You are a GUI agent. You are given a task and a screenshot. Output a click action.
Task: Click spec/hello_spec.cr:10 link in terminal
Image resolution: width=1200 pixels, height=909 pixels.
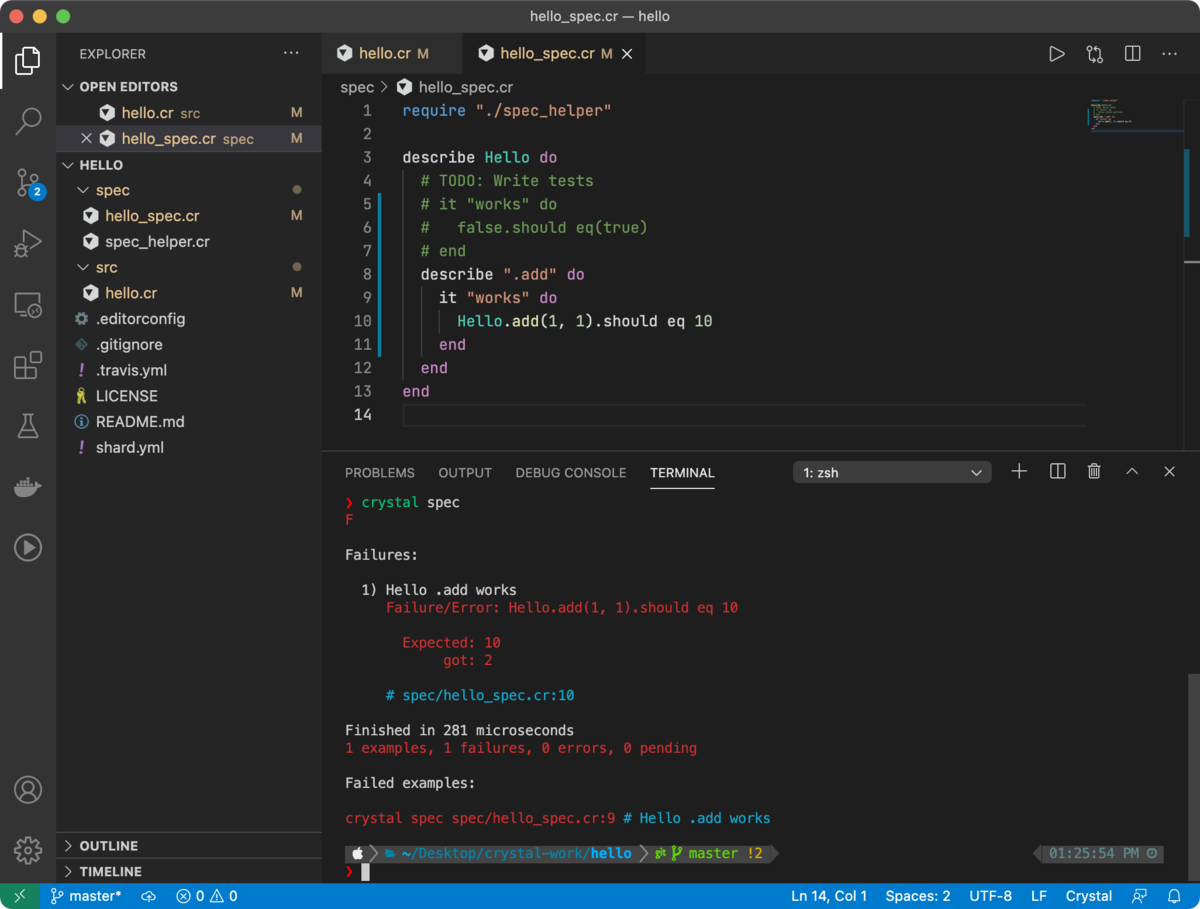(488, 695)
